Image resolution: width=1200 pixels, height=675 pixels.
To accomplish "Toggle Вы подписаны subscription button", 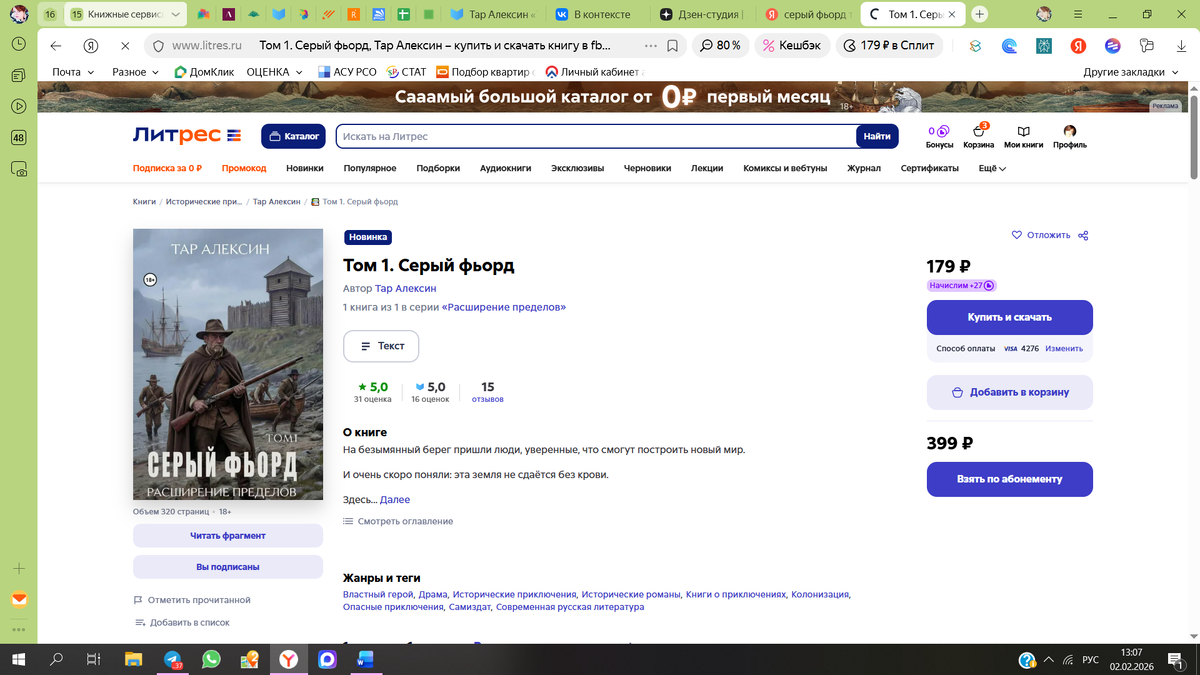I will point(228,566).
